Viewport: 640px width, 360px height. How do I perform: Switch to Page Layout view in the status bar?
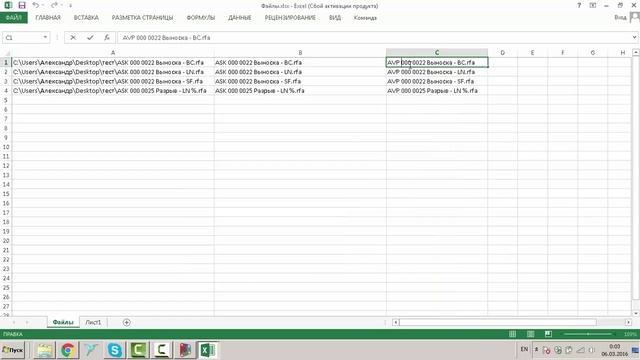coord(531,334)
